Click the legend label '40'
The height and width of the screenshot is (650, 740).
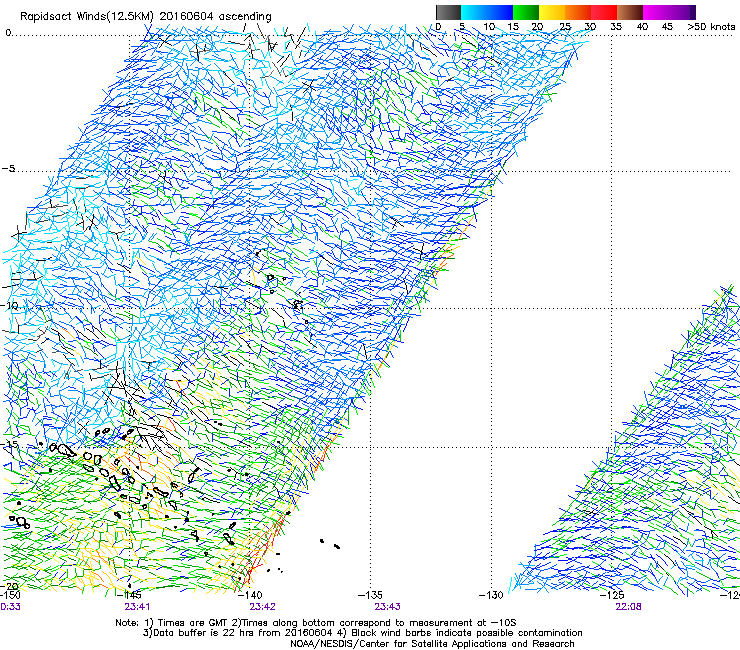point(642,27)
